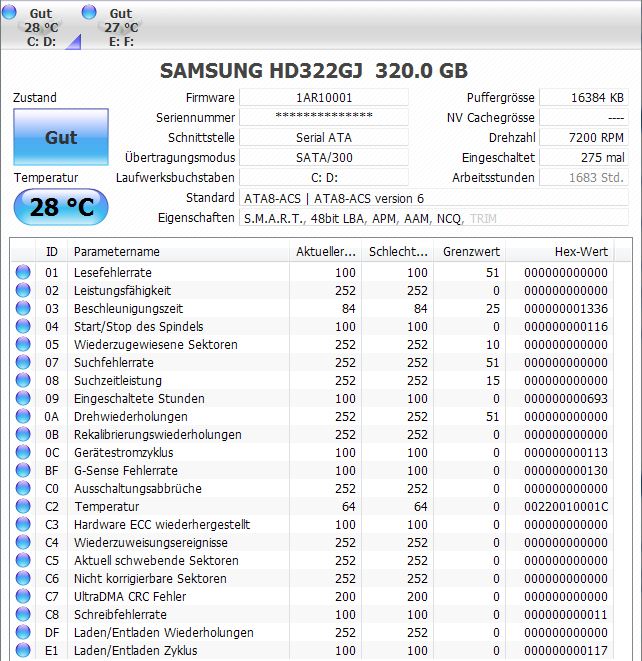
Task: Click the Standard field ATA8-ACS
Action: pyautogui.click(x=434, y=198)
